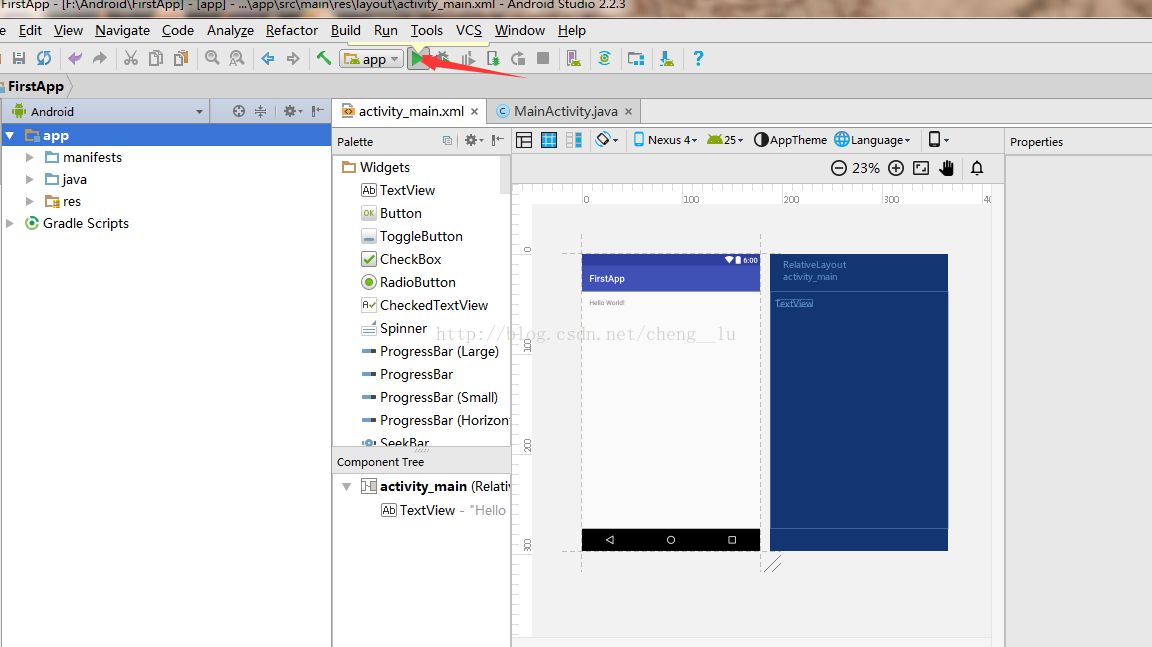The image size is (1152, 647).
Task: Sync project with Gradle files icon
Action: pyautogui.click(x=604, y=58)
